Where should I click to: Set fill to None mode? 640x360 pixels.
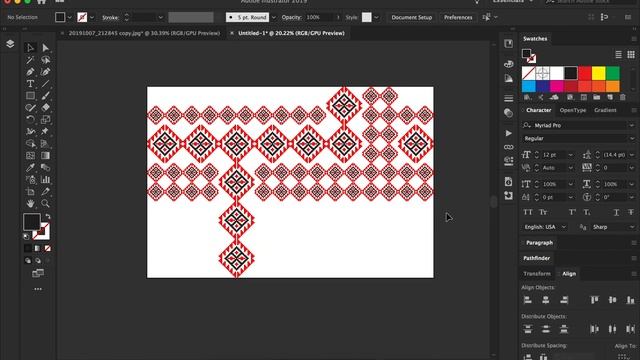pos(47,248)
